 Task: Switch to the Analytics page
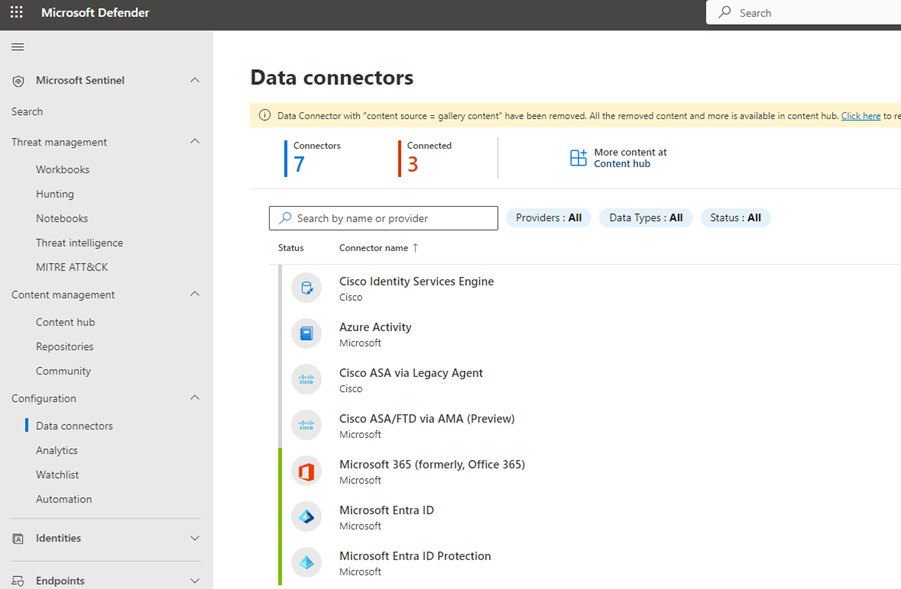point(55,450)
